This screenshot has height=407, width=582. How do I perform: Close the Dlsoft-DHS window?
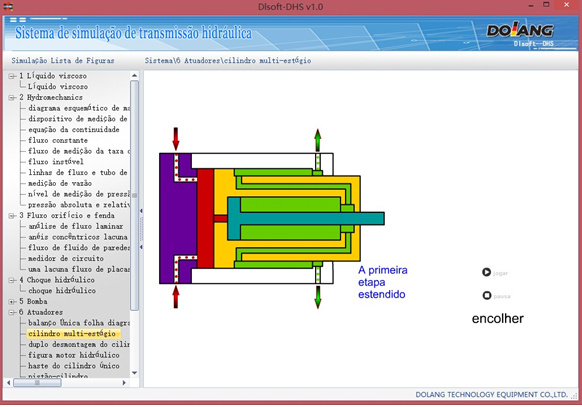pyautogui.click(x=566, y=5)
